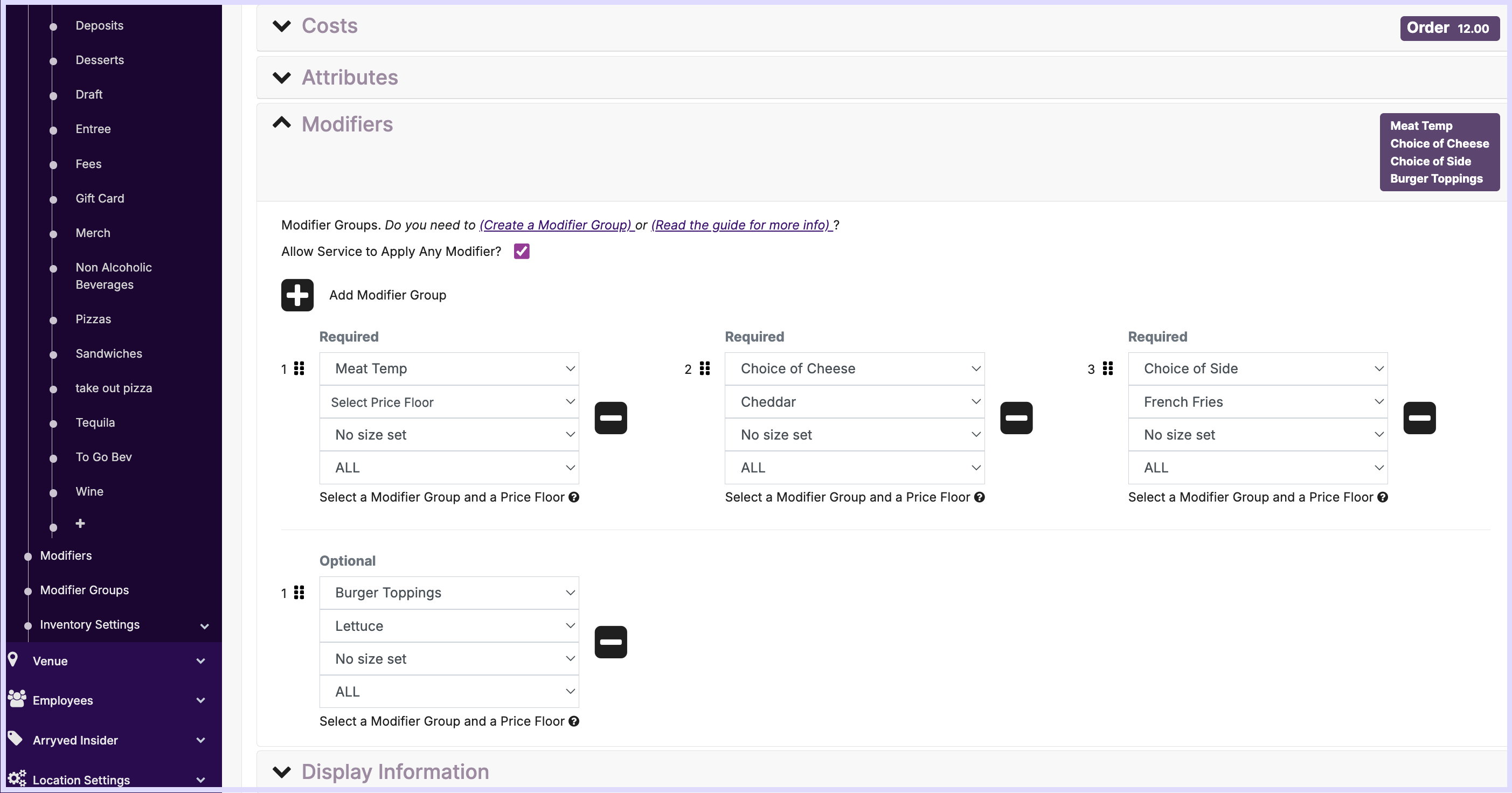
Task: Open the Cheddar price floor dropdown
Action: (854, 402)
